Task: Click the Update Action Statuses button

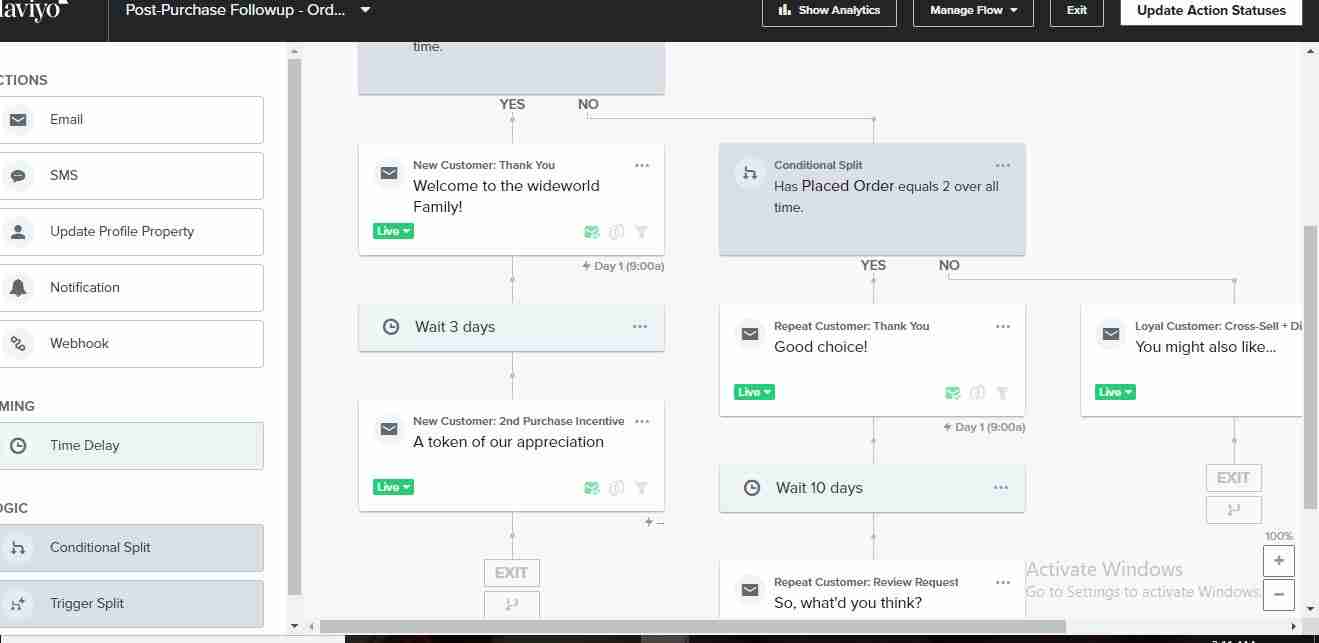Action: tap(1211, 11)
